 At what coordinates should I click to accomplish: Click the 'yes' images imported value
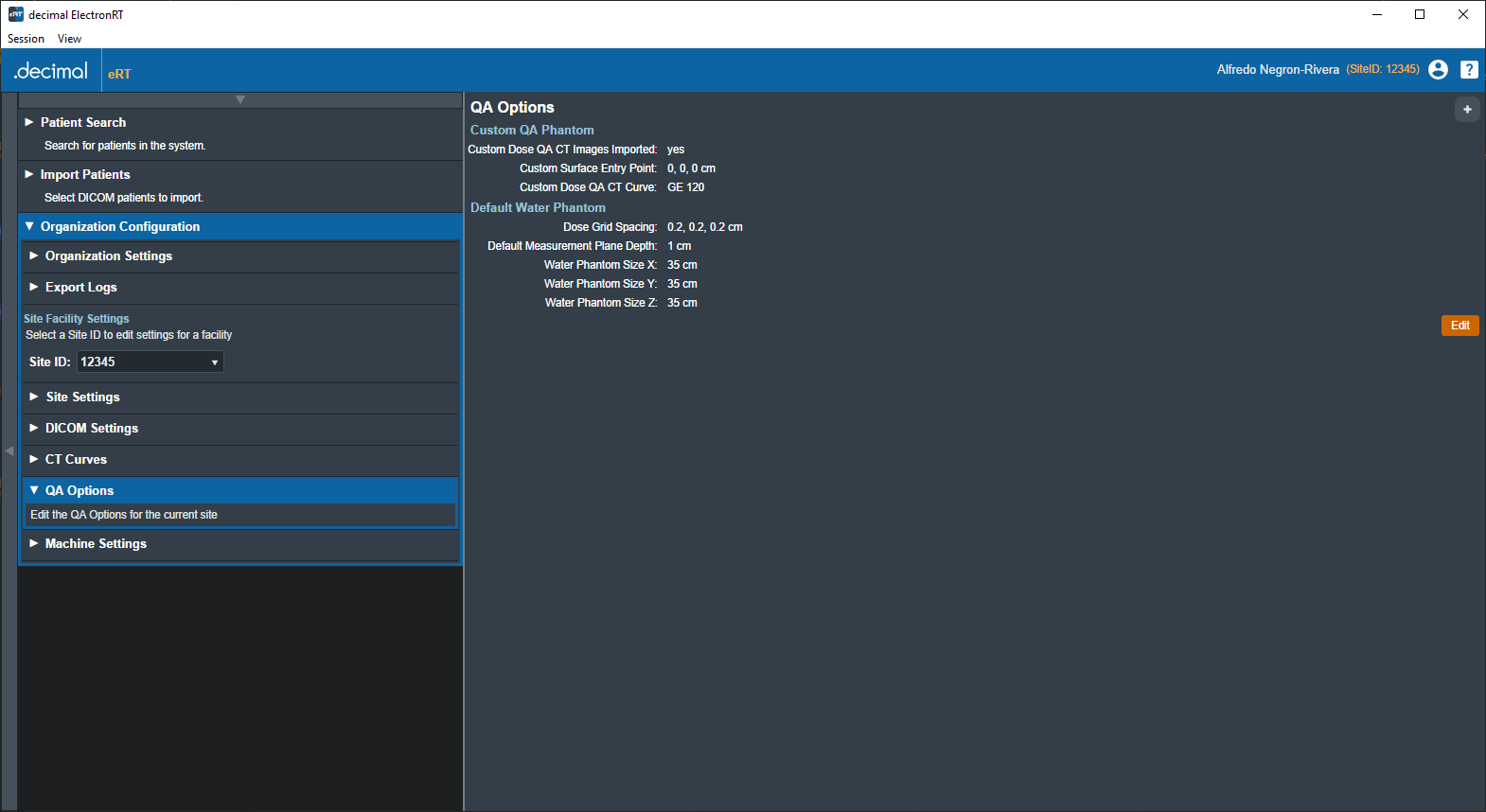[676, 150]
